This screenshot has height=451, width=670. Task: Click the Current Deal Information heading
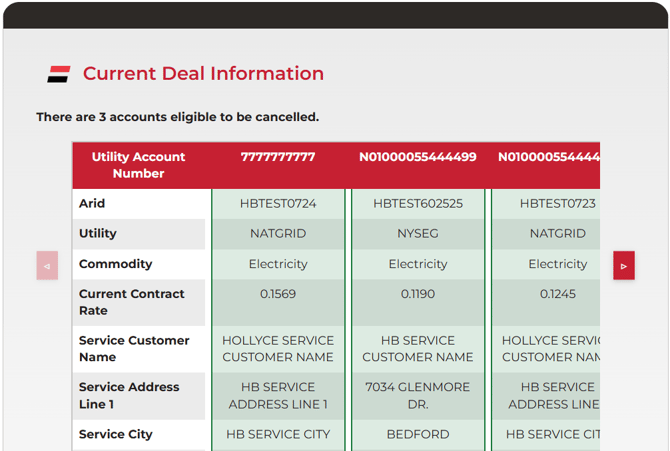click(x=203, y=74)
